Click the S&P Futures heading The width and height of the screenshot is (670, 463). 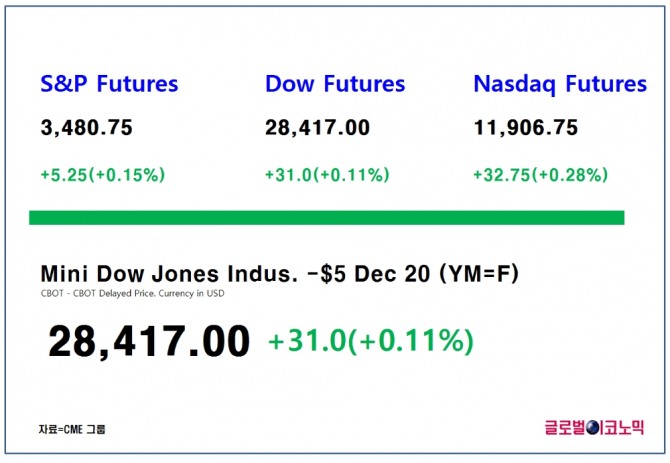point(109,84)
